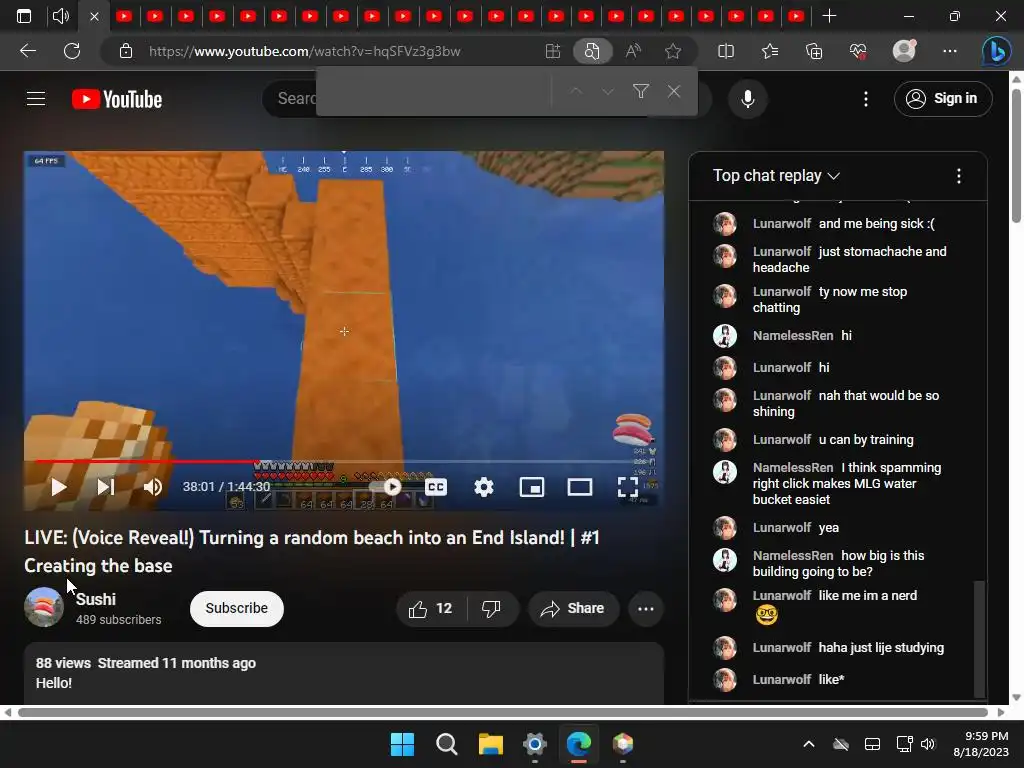Image resolution: width=1024 pixels, height=768 pixels.
Task: Open Windows taskbar search
Action: (447, 744)
